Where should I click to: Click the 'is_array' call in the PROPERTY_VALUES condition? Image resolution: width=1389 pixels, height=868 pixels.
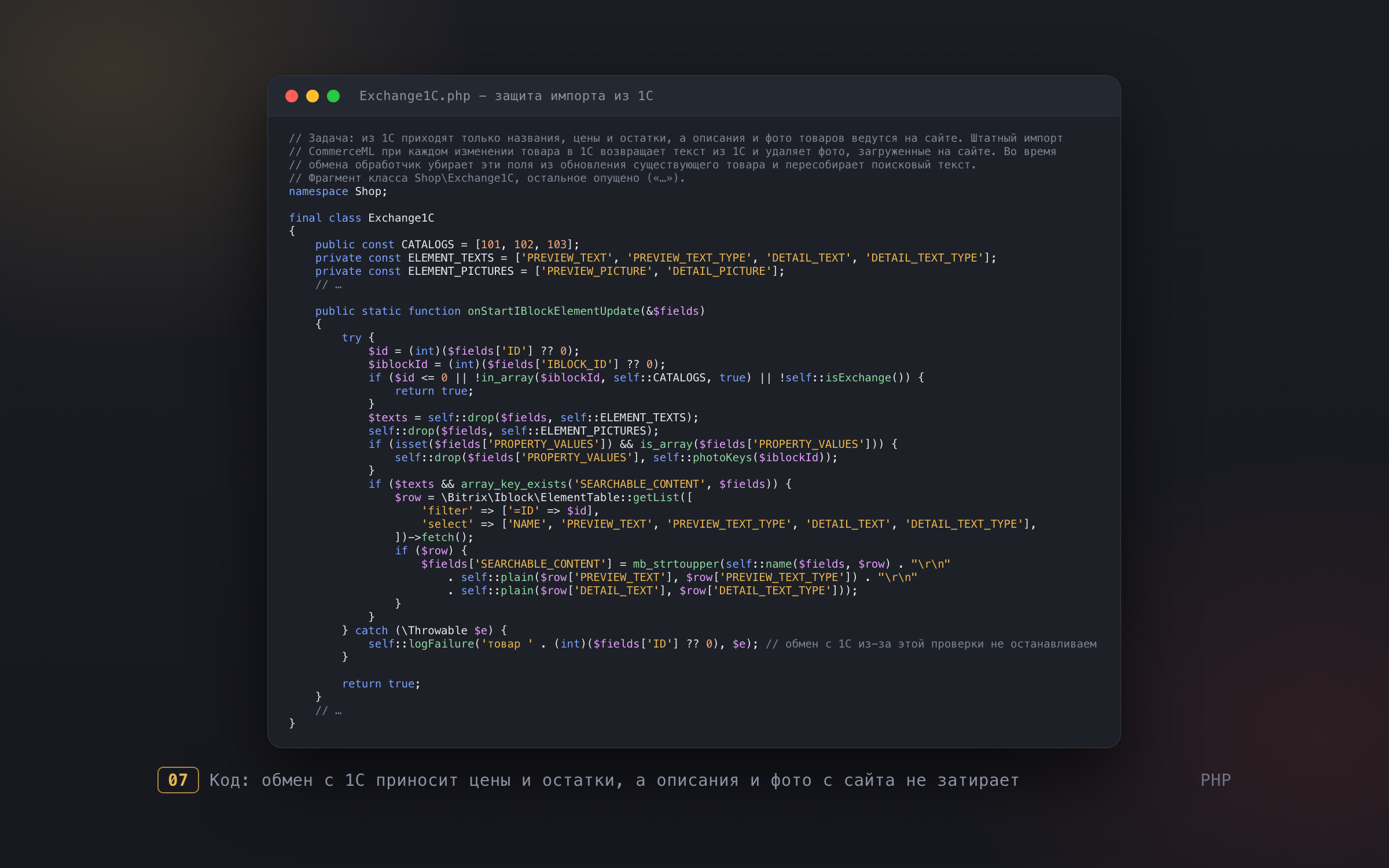tap(666, 444)
